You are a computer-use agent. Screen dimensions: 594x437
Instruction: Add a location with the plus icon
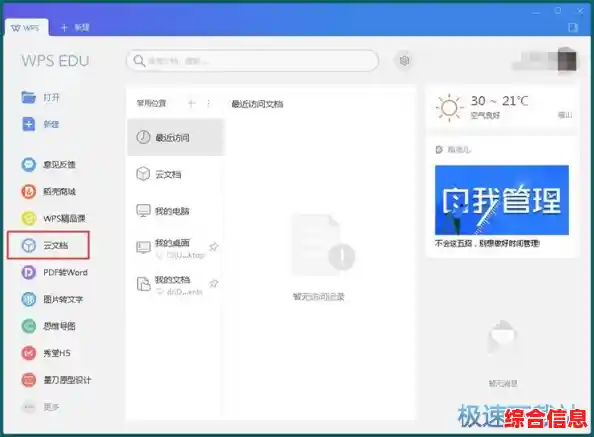[192, 103]
